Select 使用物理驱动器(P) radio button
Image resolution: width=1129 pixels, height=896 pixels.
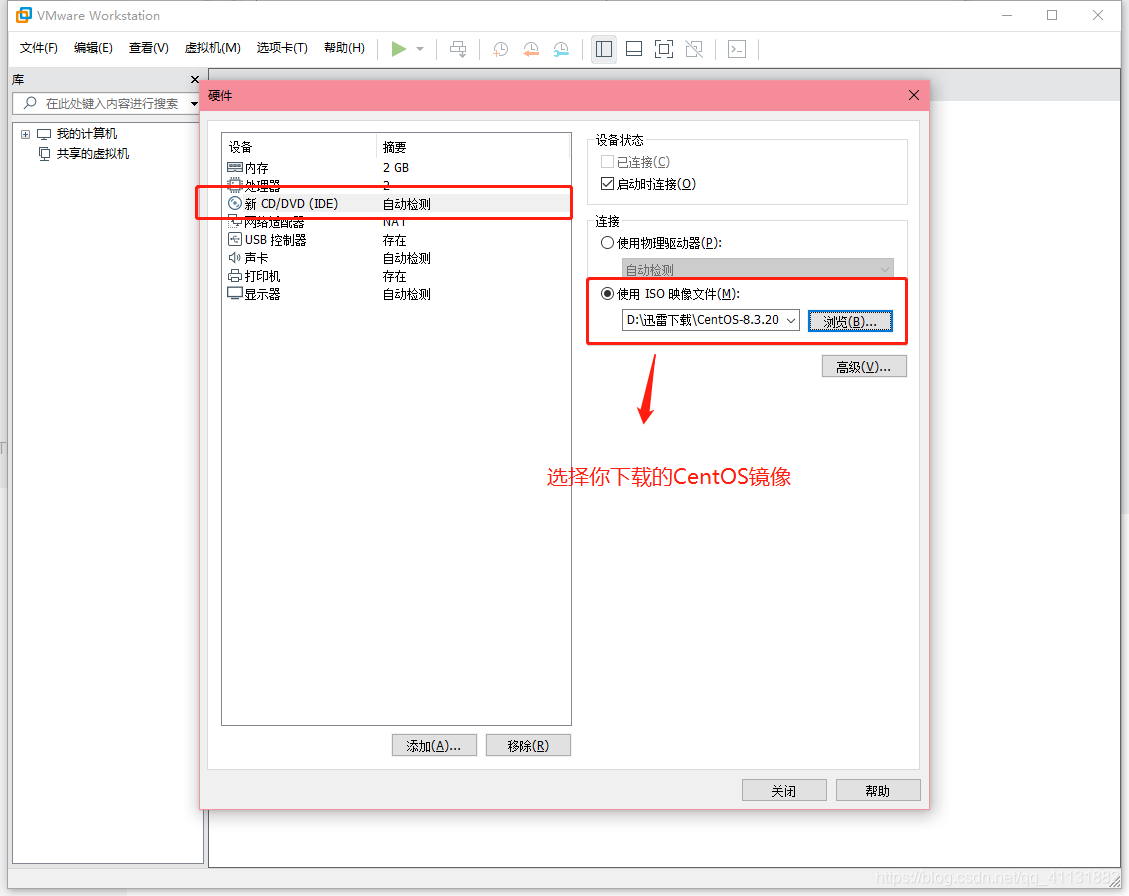click(x=607, y=243)
